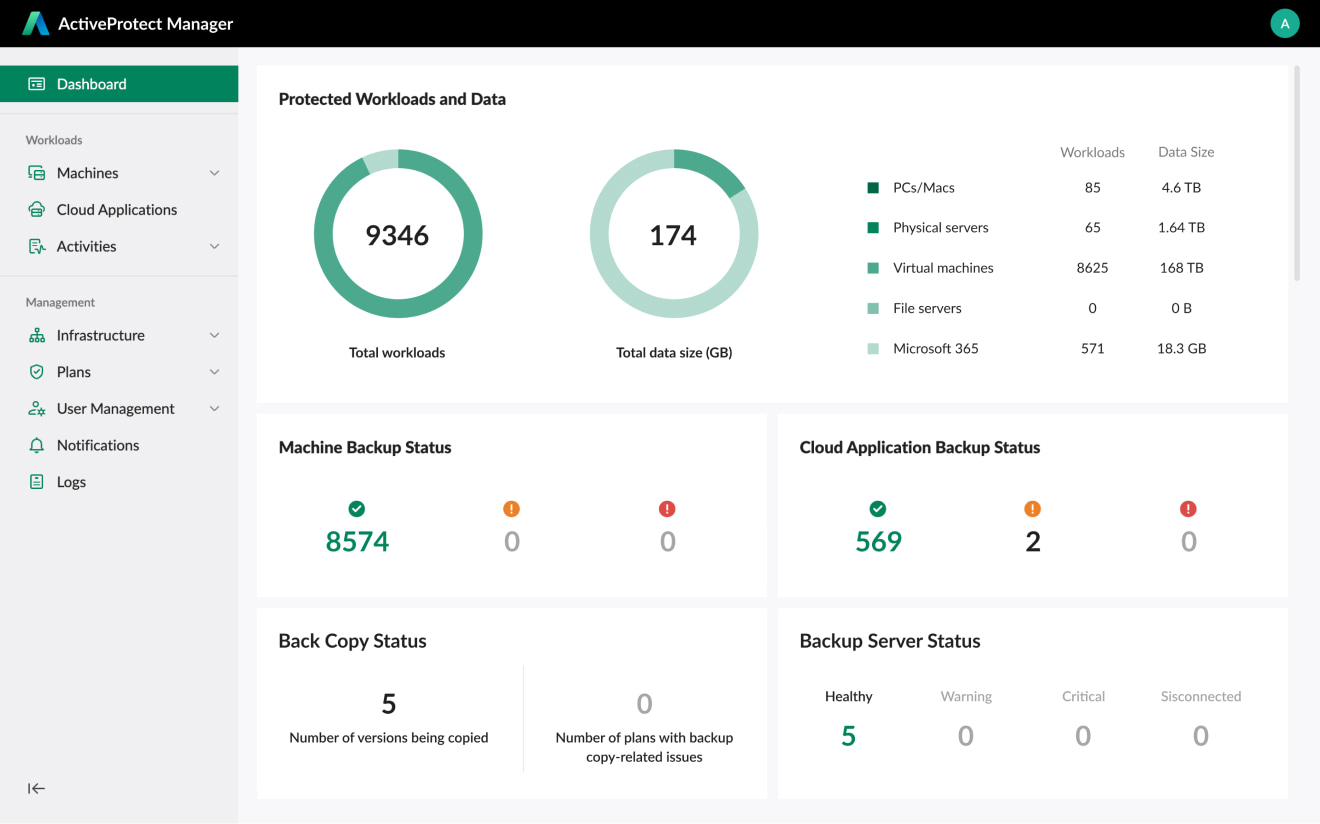
Task: Expand the Plans submenu chevron
Action: (x=214, y=371)
